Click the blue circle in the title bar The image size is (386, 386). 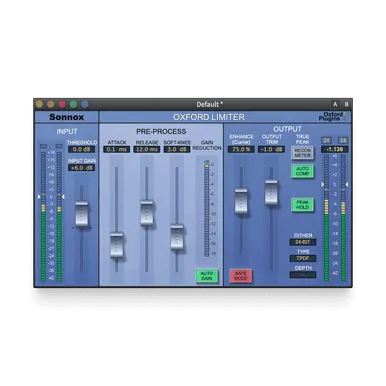tap(85, 104)
